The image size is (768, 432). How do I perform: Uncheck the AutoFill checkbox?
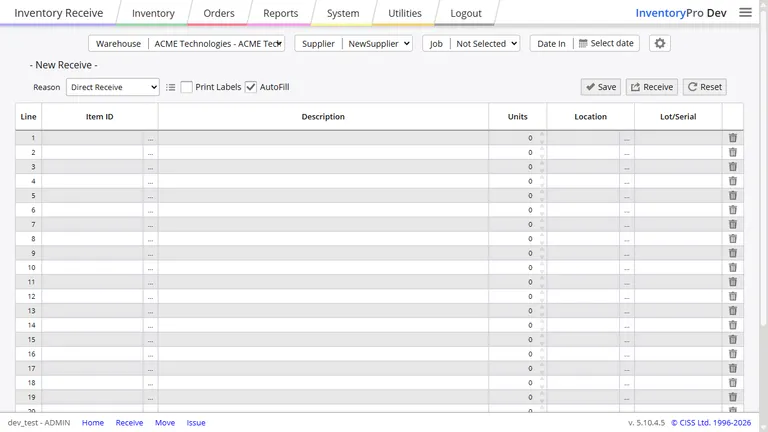pyautogui.click(x=251, y=87)
